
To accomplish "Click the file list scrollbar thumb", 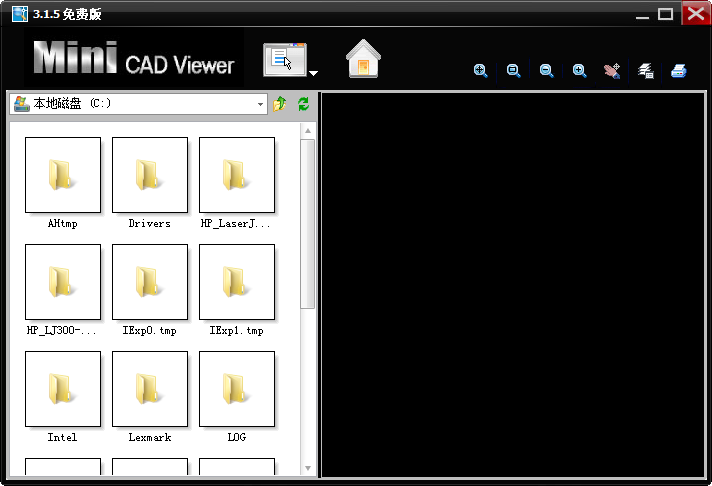I will (308, 224).
